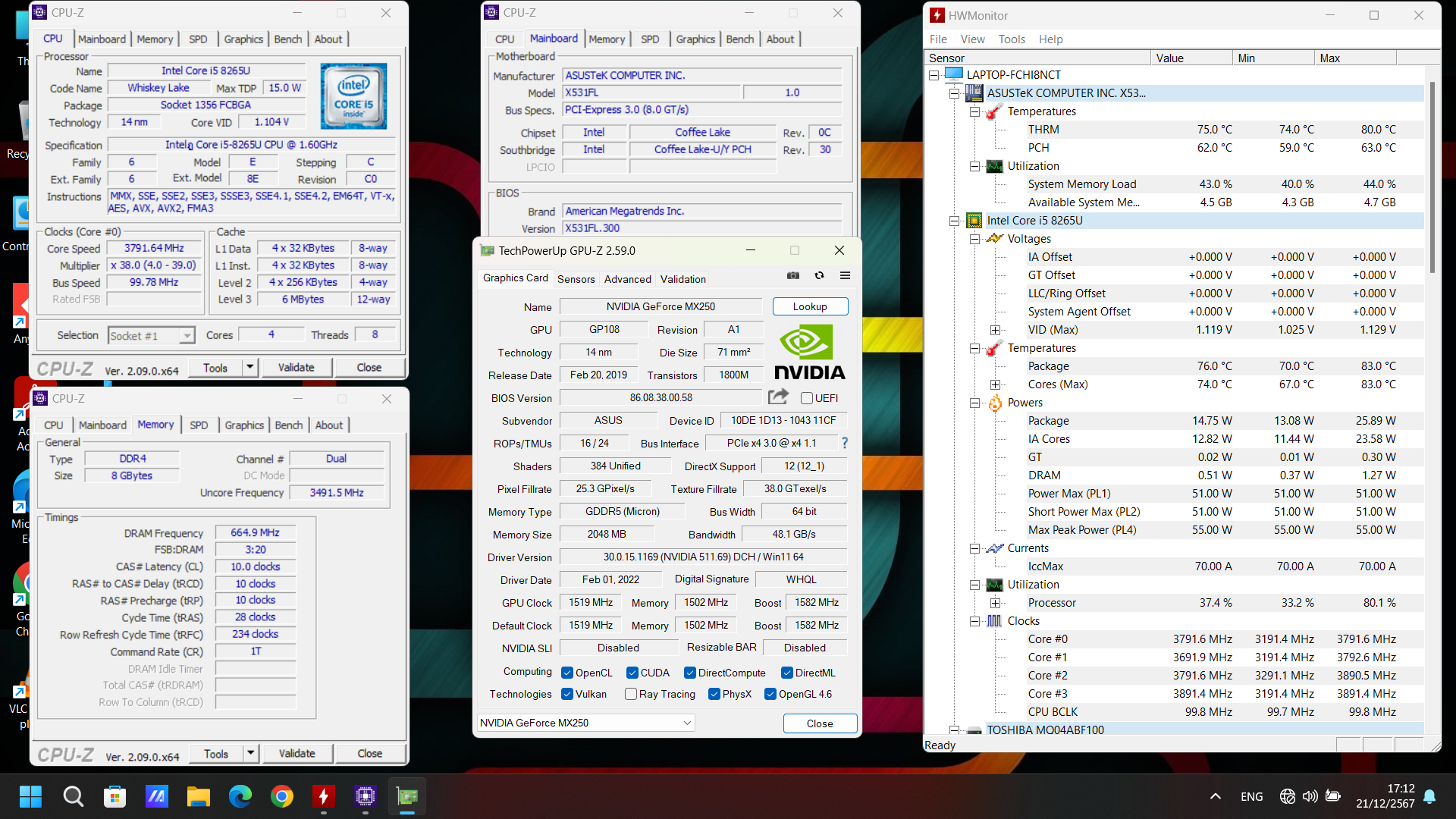Open the HWMonitor View menu
1456x819 pixels.
973,39
